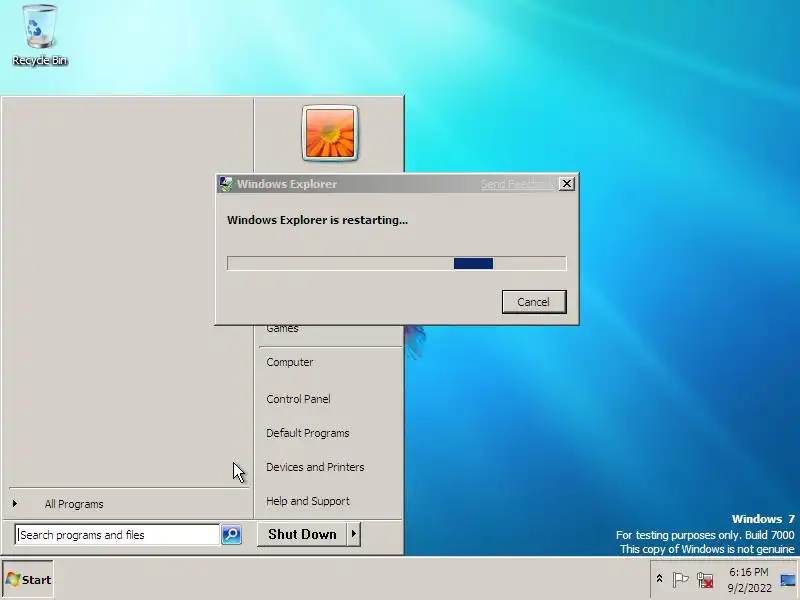Click the magnifier search button
This screenshot has height=600, width=800.
click(231, 535)
